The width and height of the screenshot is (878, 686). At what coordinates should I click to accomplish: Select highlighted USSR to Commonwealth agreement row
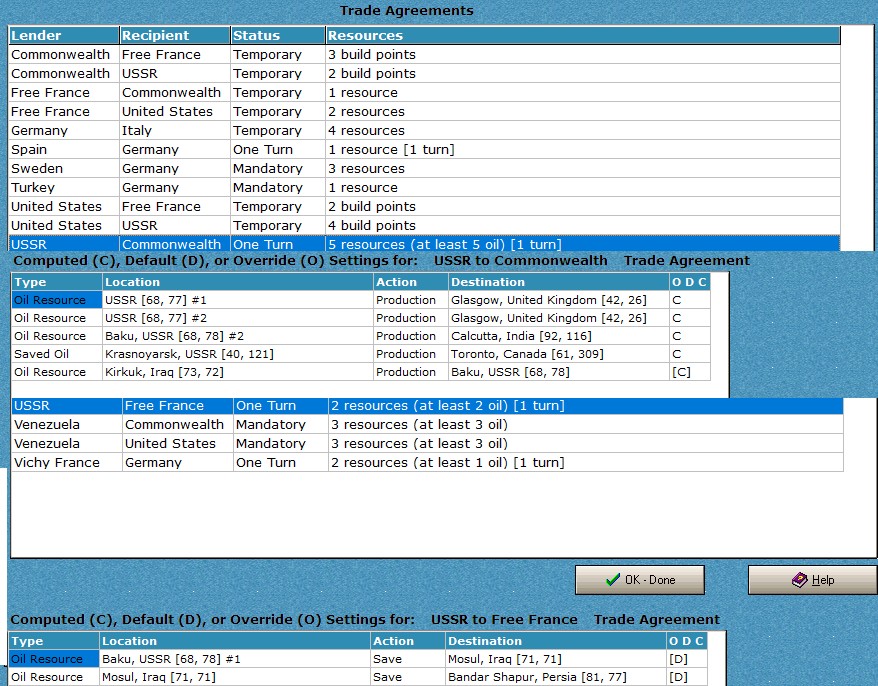tap(424, 244)
